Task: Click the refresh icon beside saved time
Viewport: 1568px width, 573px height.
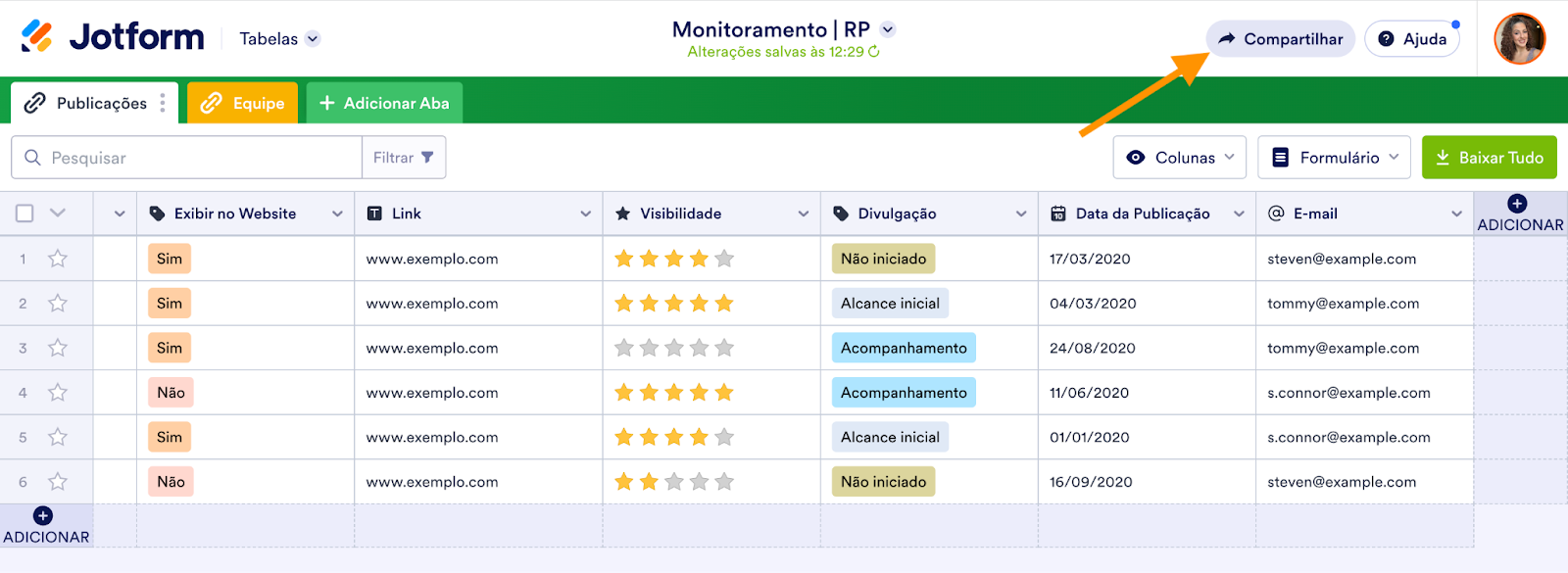Action: point(874,52)
